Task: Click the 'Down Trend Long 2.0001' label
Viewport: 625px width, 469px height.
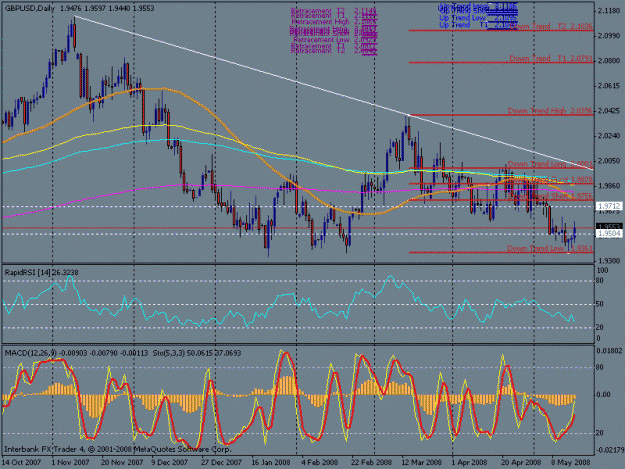Action: pos(550,164)
